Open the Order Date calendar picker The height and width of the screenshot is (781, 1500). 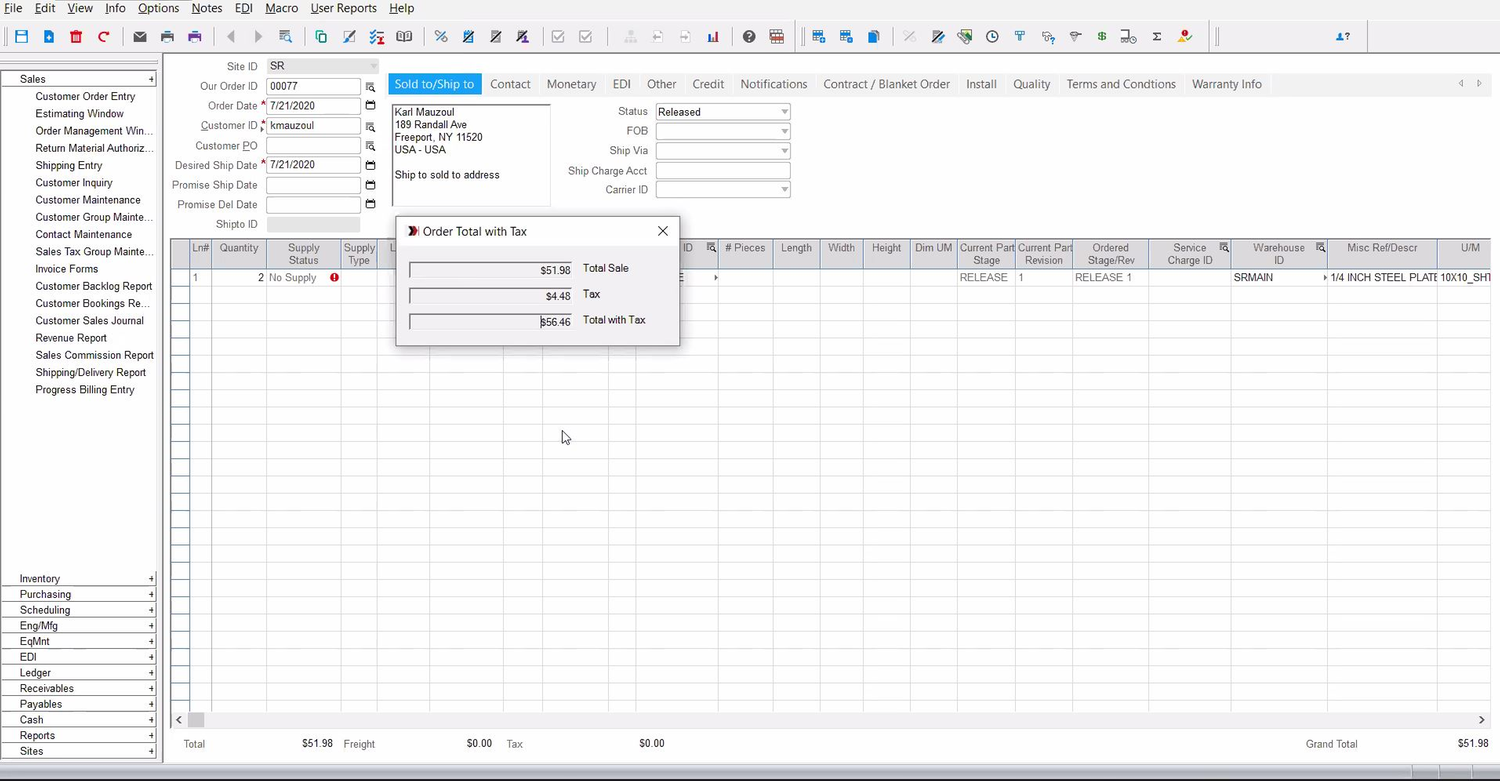pyautogui.click(x=370, y=105)
